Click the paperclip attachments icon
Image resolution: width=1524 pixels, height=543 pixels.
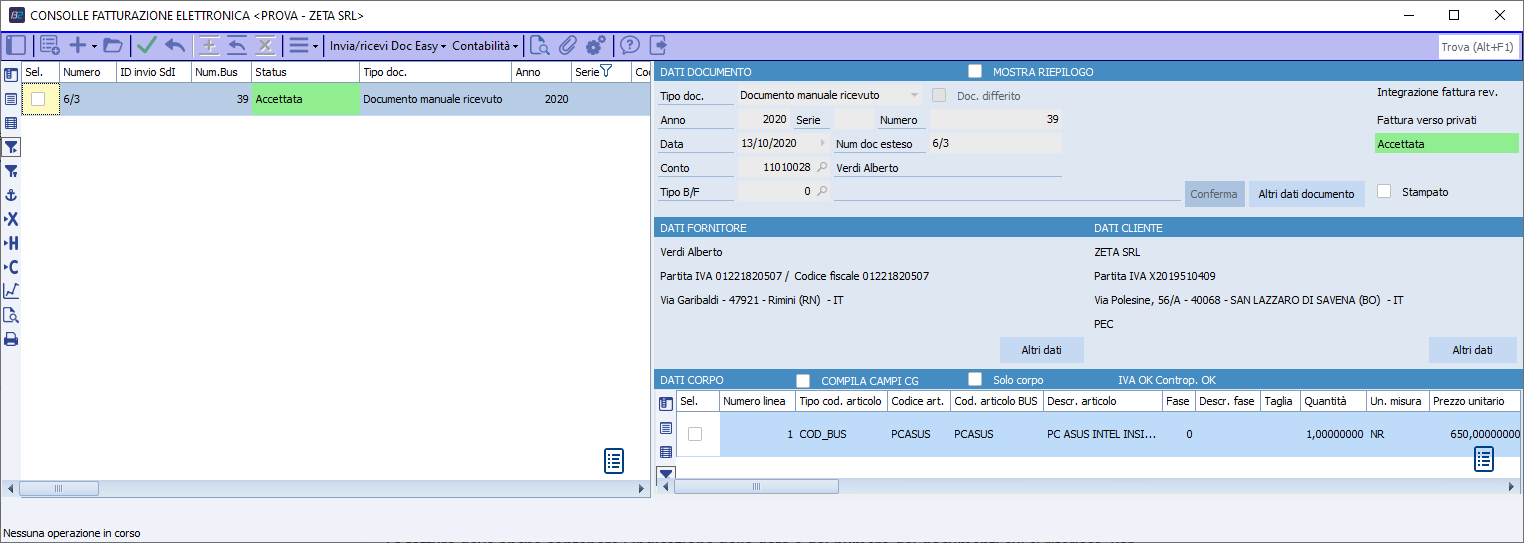(x=568, y=45)
